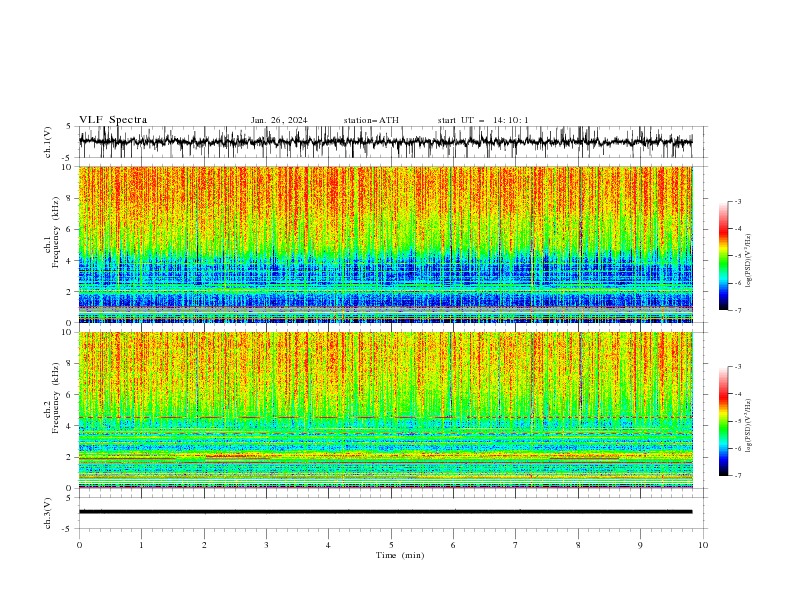Click the "station=ATH" label
Screen dimensions: 792x612
click(x=371, y=120)
